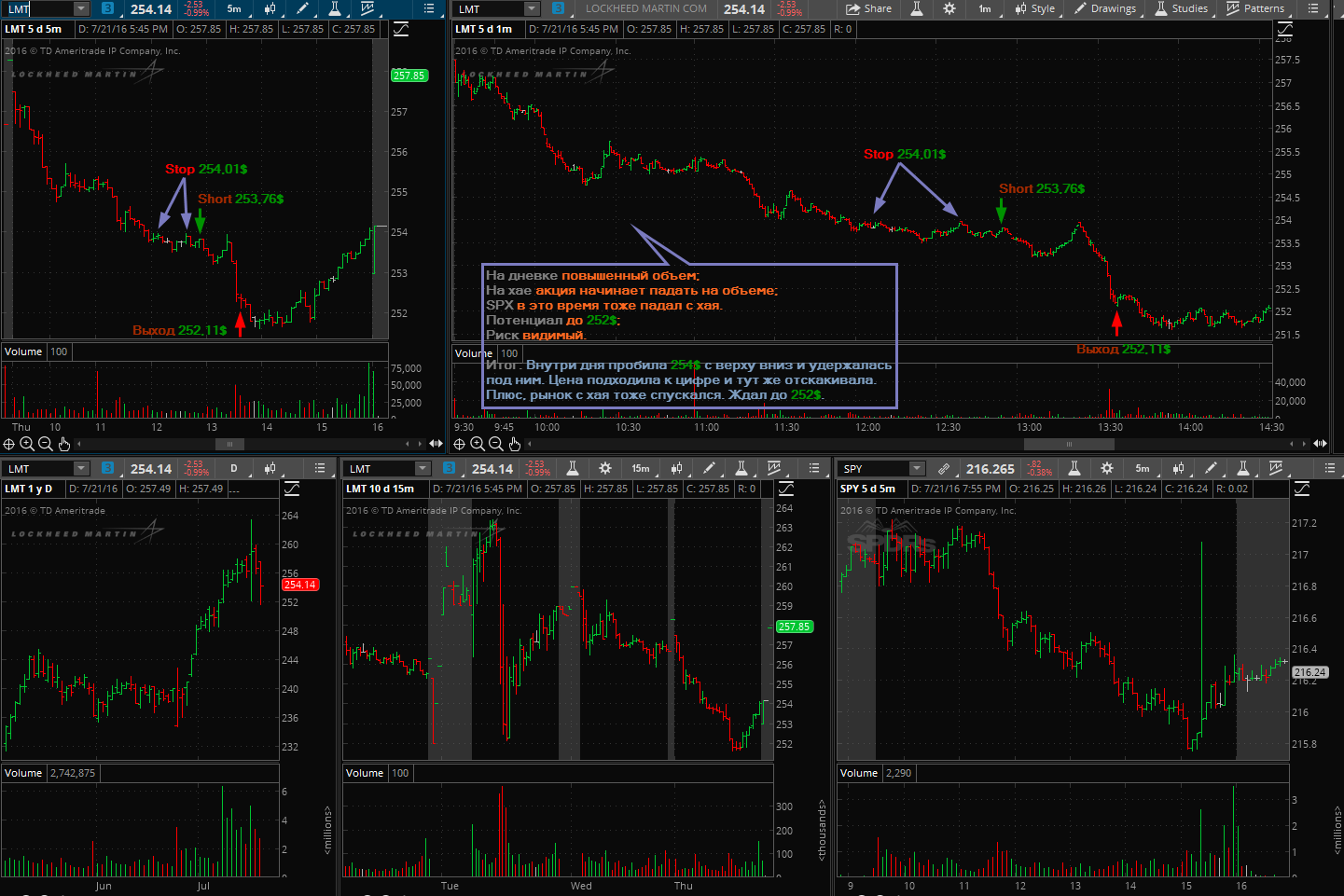Toggle price scale mode icon in LMT 5m chart
Screen dimensions: 1344x896
point(401,29)
